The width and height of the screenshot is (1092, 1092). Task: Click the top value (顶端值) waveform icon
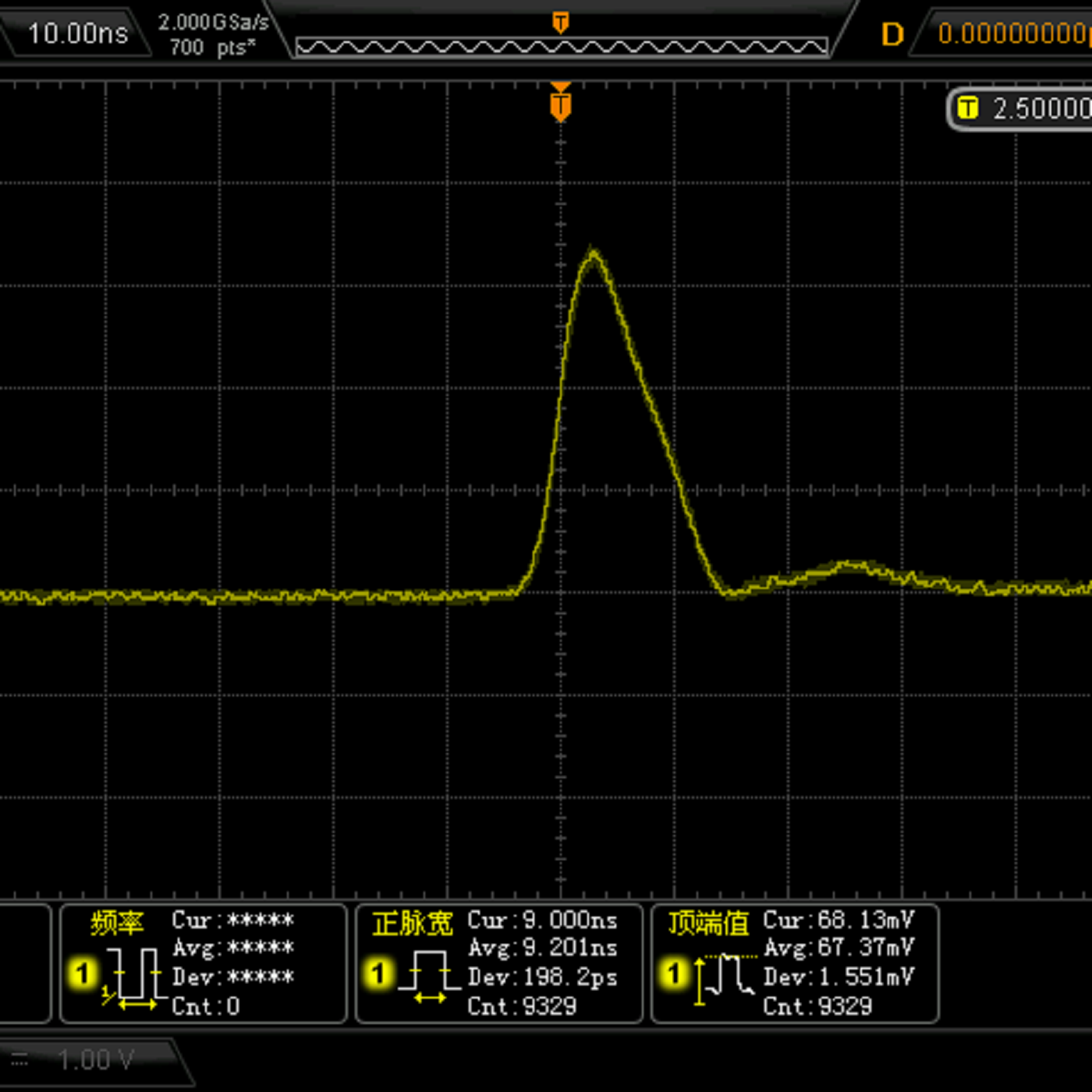click(x=726, y=977)
